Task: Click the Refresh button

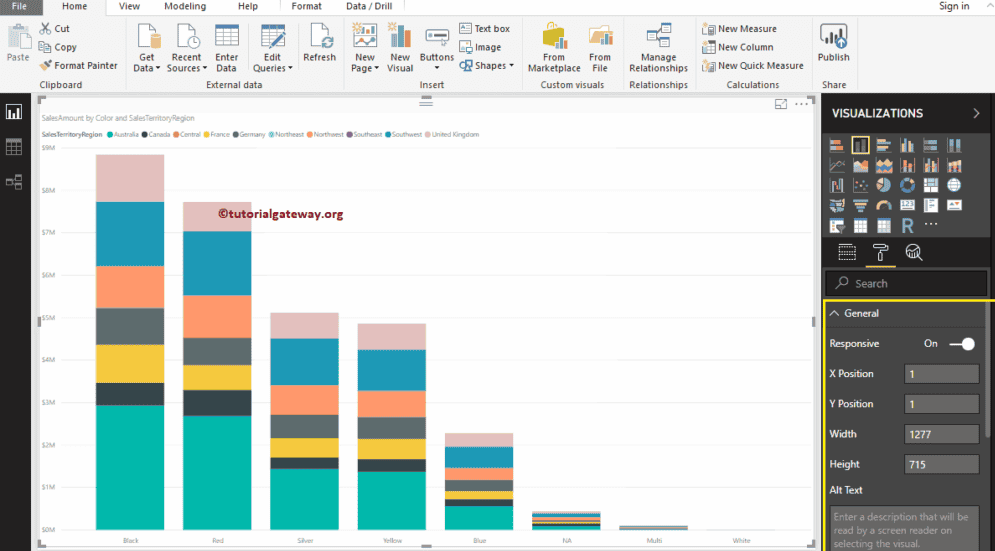Action: click(320, 45)
